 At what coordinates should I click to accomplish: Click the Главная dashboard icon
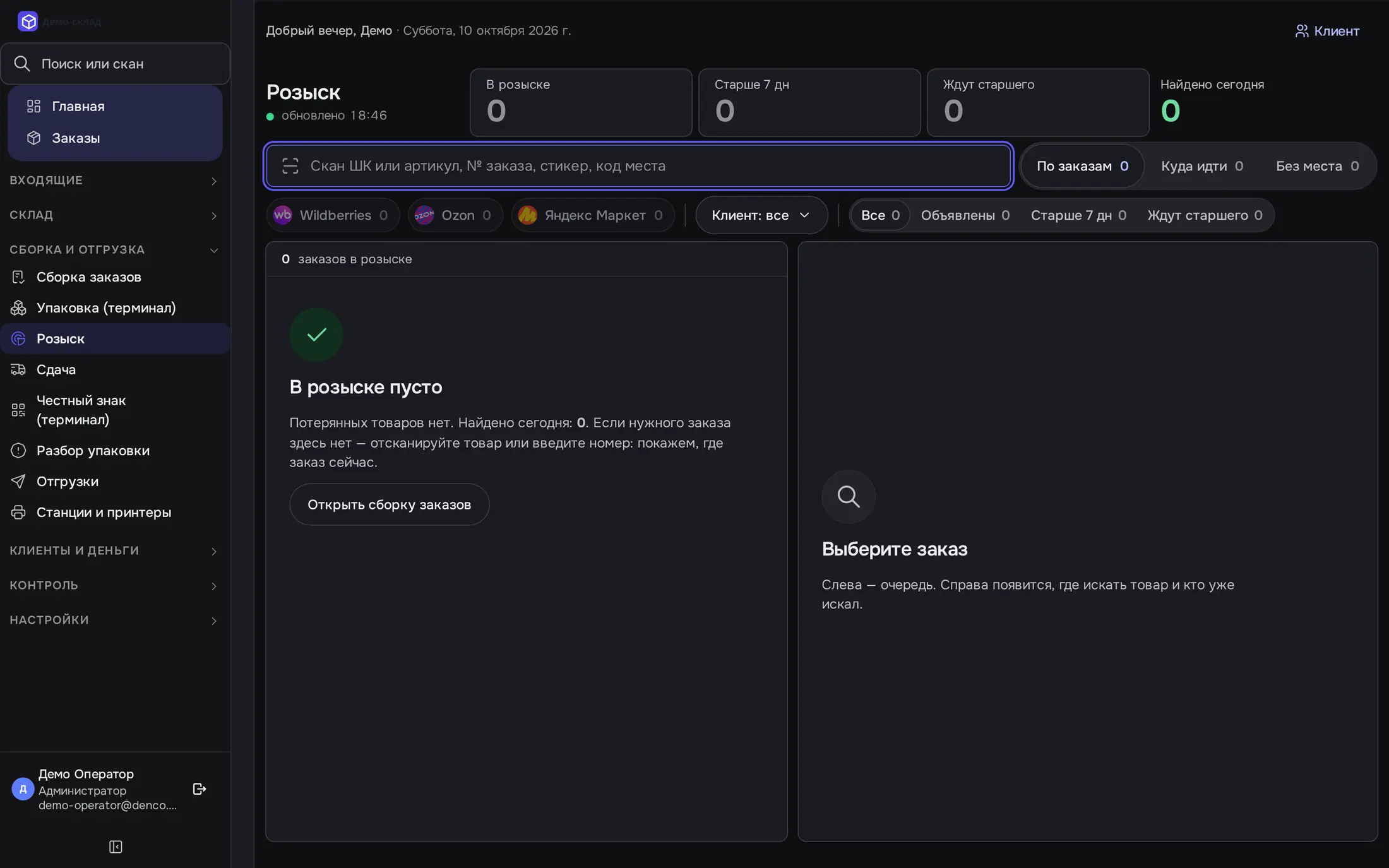(34, 106)
